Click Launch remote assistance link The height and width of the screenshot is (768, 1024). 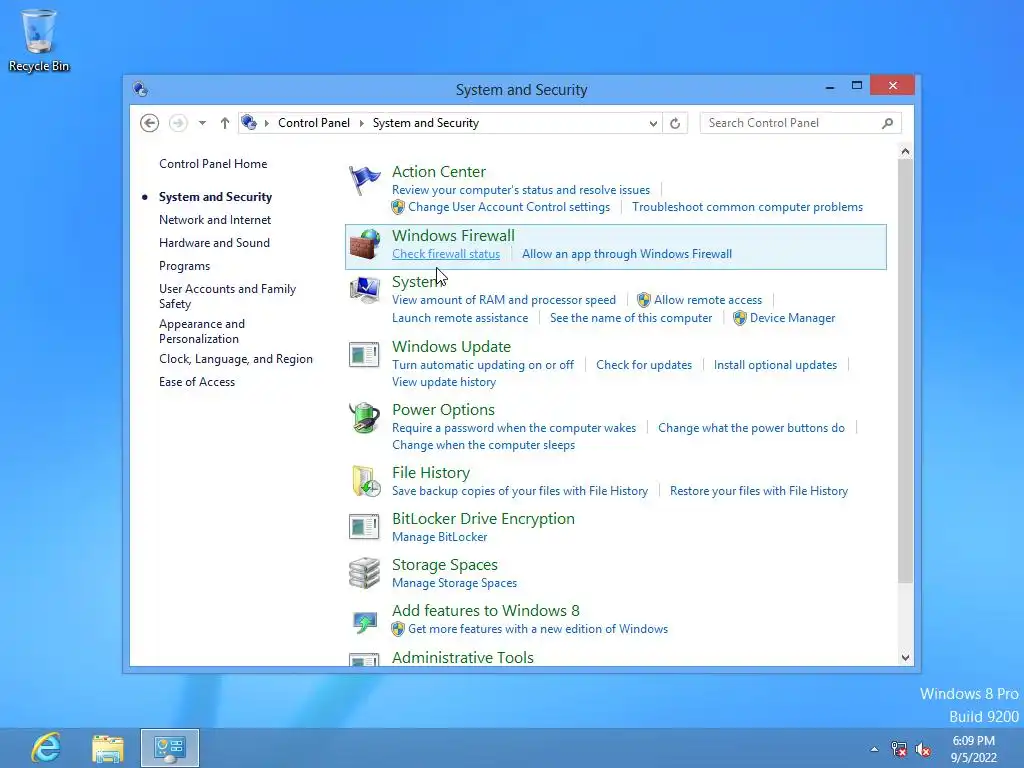coord(460,318)
